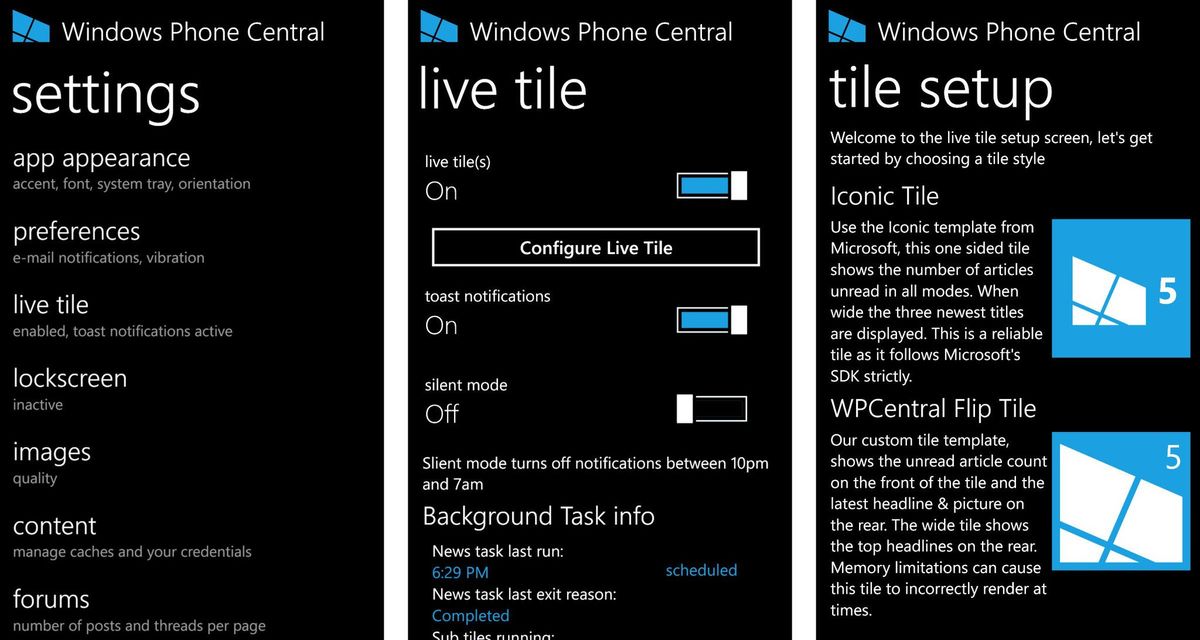Click the Completed exit reason
The image size is (1200, 640).
pyautogui.click(x=470, y=615)
